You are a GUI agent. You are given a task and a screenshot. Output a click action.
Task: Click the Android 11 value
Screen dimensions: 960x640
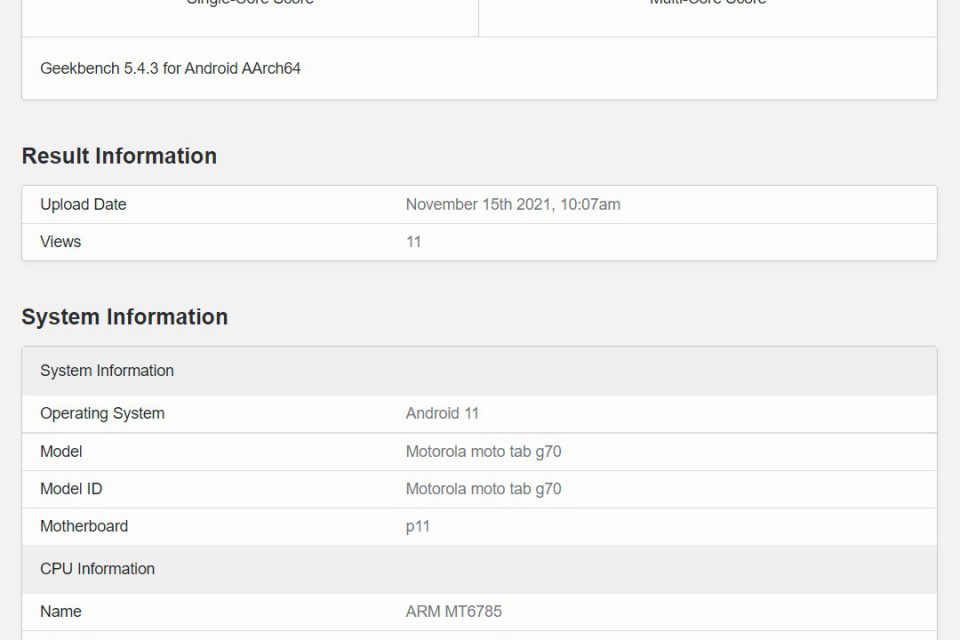(x=442, y=414)
